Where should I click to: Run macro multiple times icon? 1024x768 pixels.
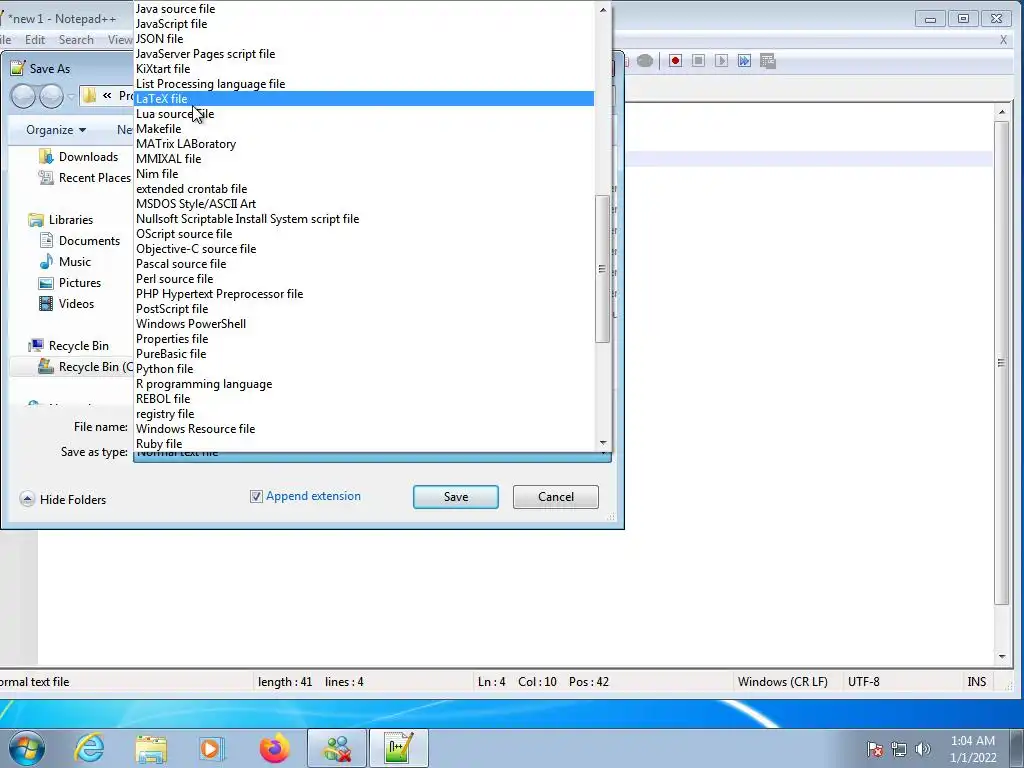tap(744, 61)
